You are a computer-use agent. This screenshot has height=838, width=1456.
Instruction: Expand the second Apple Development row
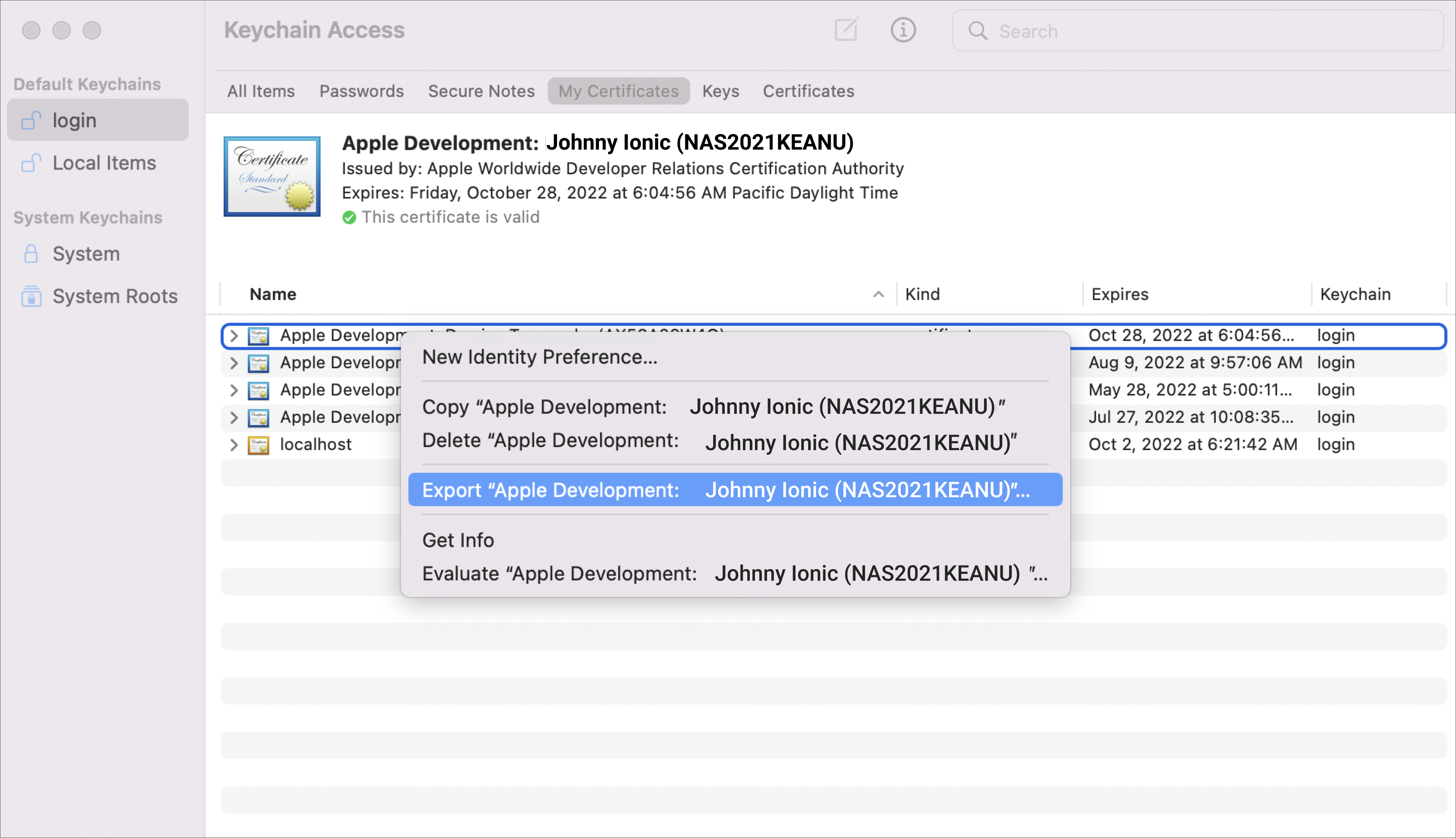[x=233, y=362]
